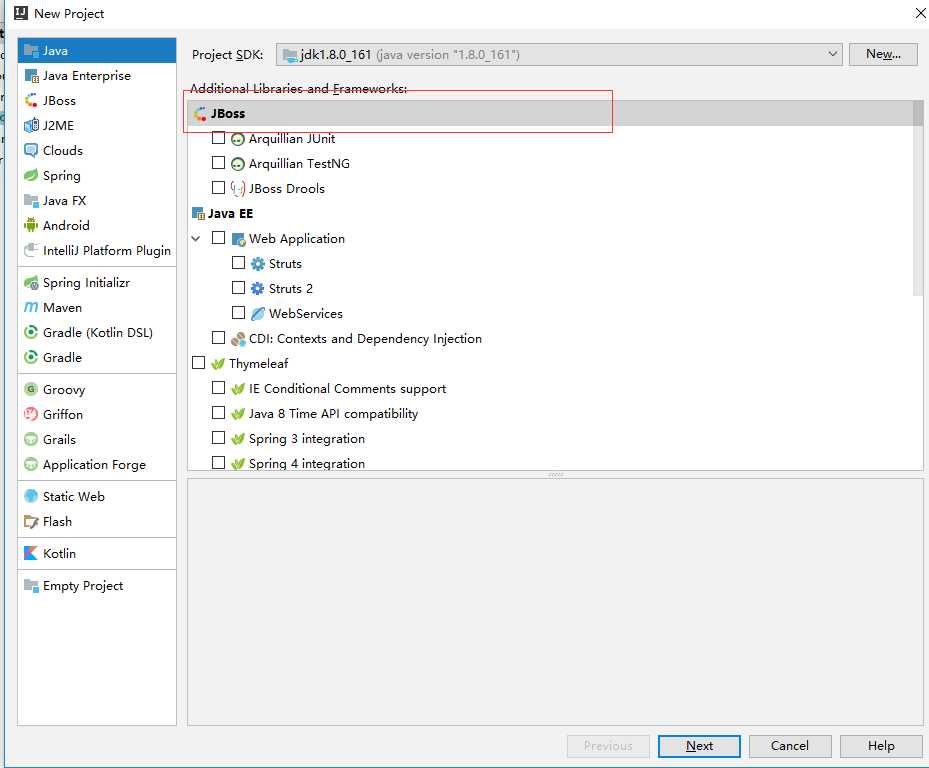929x768 pixels.
Task: Select the JBoss group header in frameworks list
Action: (x=550, y=113)
